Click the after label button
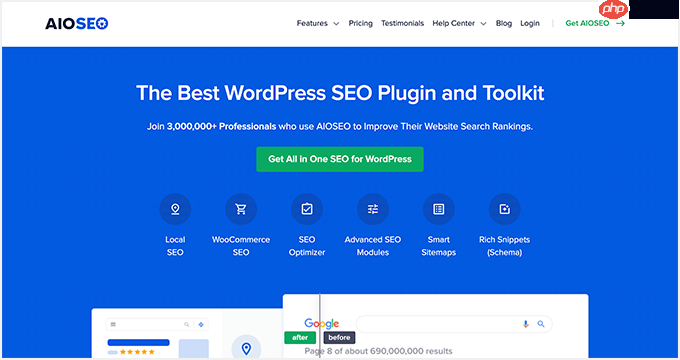Image resolution: width=680 pixels, height=360 pixels. pos(300,337)
